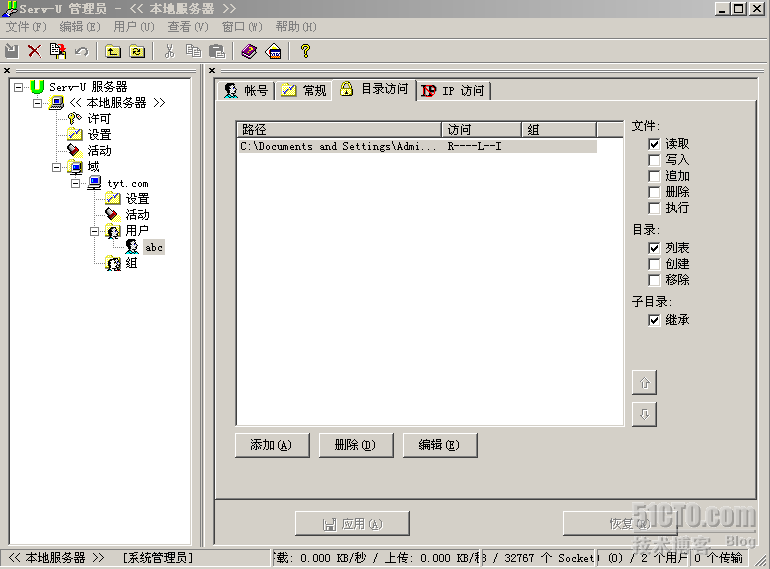Close the right details panel via X

pyautogui.click(x=212, y=71)
